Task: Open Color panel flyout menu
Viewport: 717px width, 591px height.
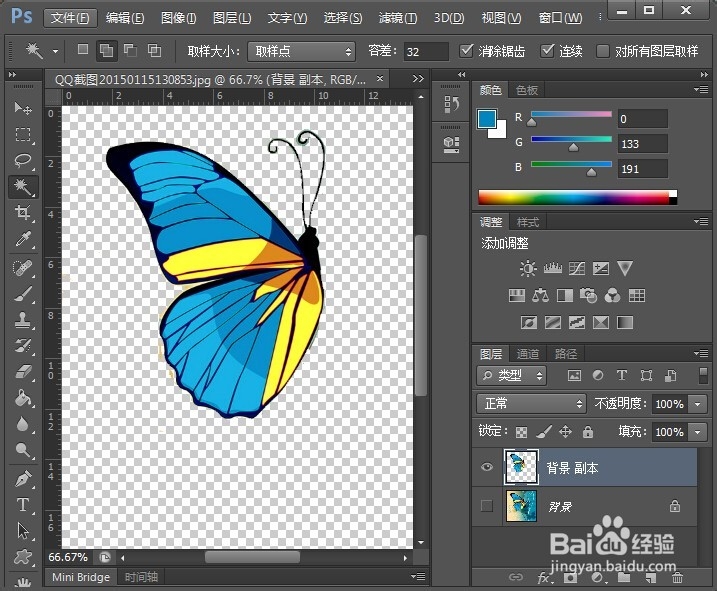Action: pos(701,89)
